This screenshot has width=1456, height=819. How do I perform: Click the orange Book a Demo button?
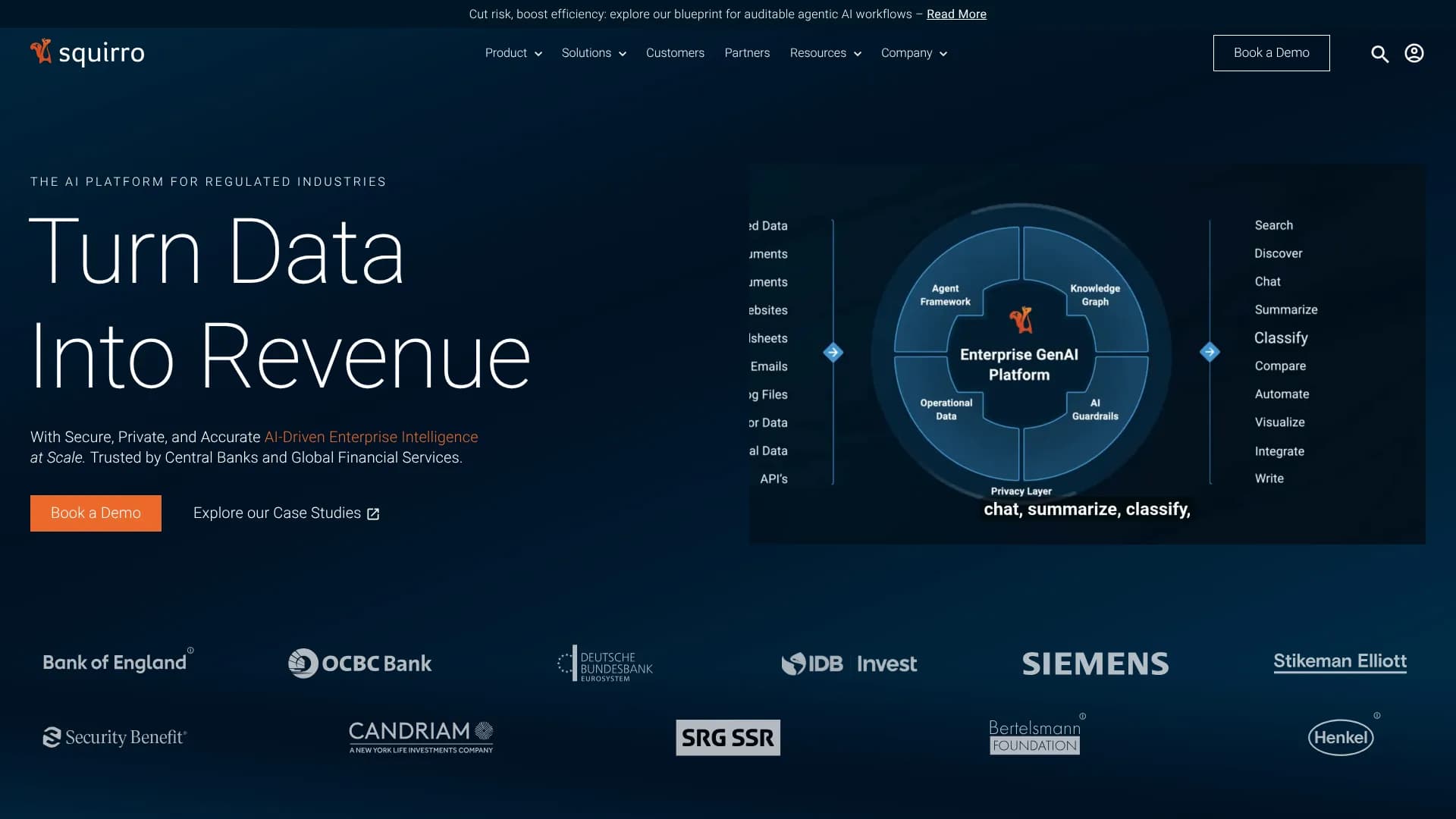point(96,513)
